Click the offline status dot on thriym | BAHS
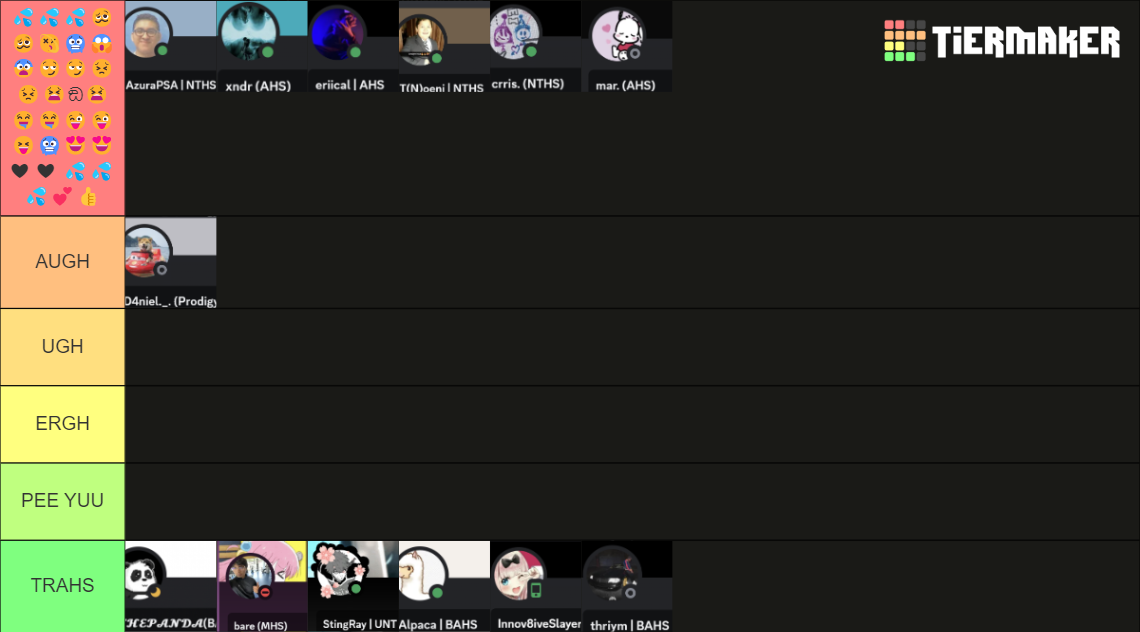This screenshot has width=1140, height=632. (x=630, y=593)
